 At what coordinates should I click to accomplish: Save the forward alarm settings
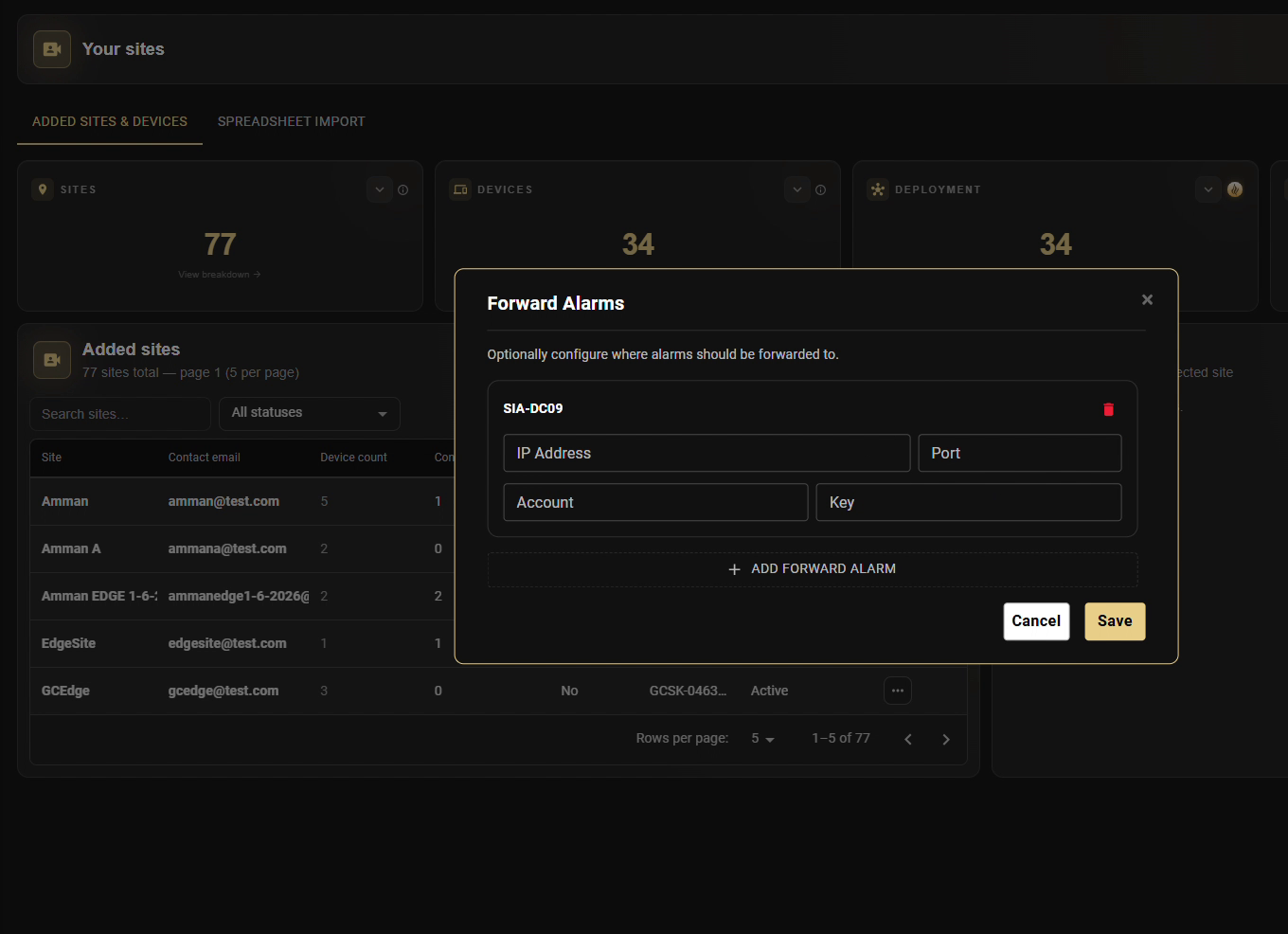tap(1115, 621)
